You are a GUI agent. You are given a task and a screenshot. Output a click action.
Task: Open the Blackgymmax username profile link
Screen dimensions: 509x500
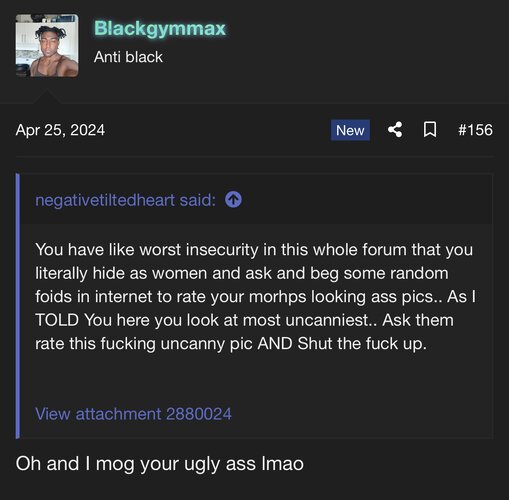[x=160, y=28]
